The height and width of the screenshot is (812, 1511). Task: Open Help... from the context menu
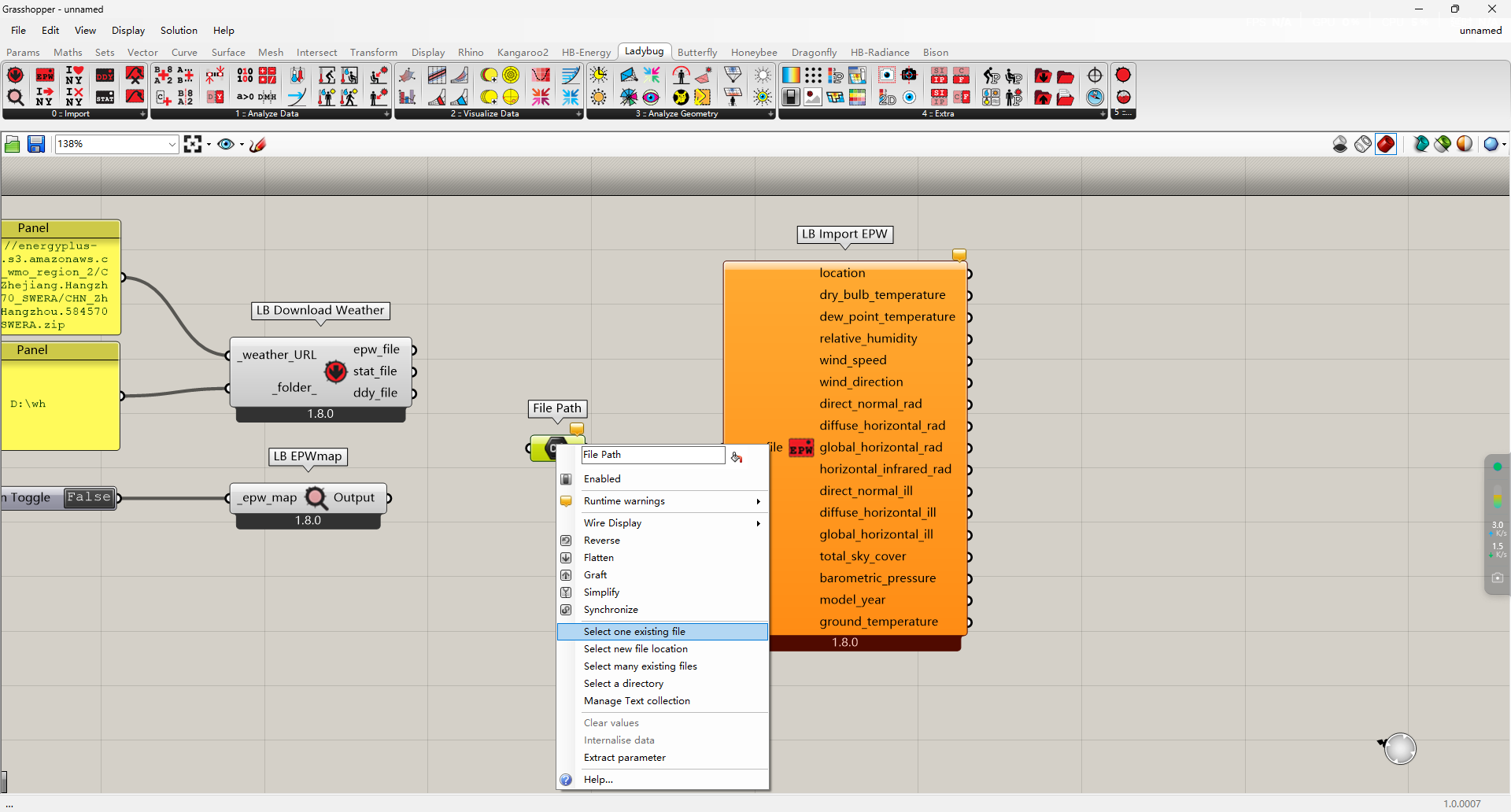[x=663, y=780]
